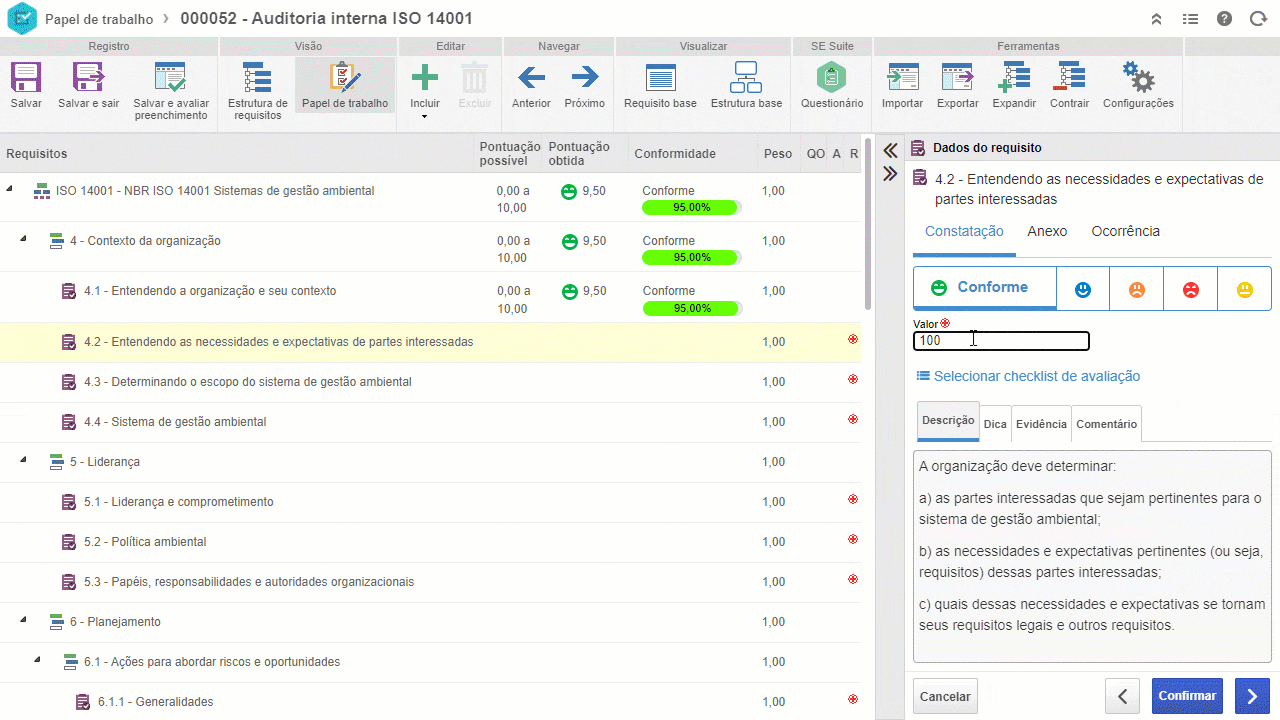The height and width of the screenshot is (720, 1280).
Task: Open the Evidência tab
Action: [1041, 424]
